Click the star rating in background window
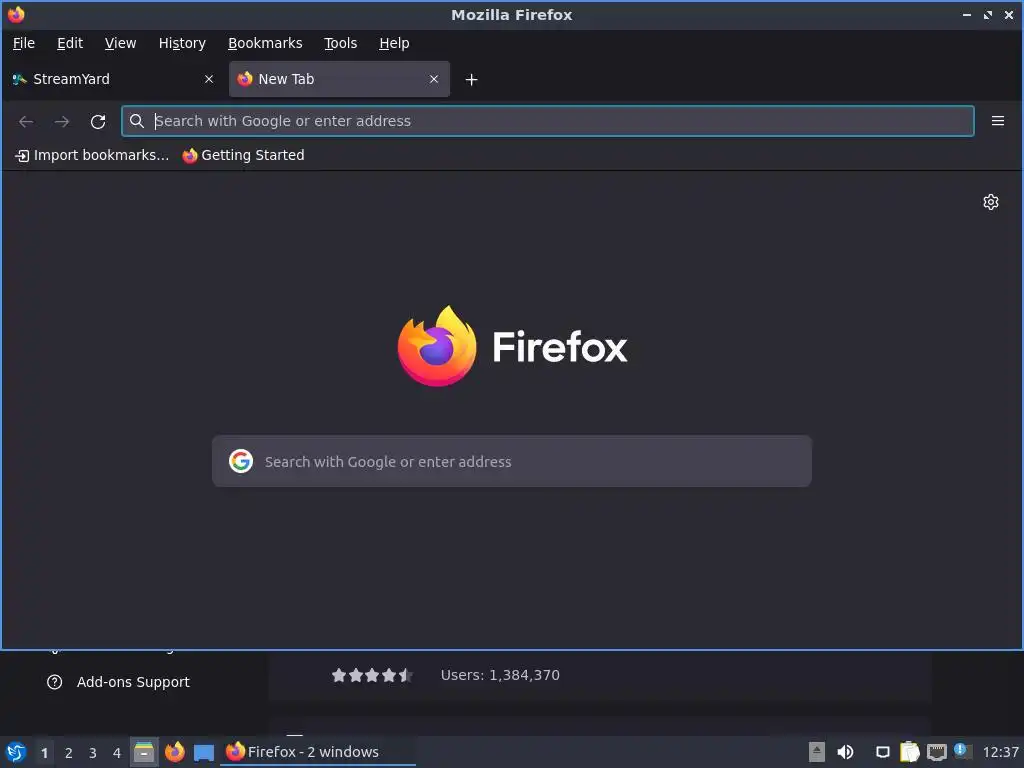This screenshot has width=1024, height=768. point(372,675)
